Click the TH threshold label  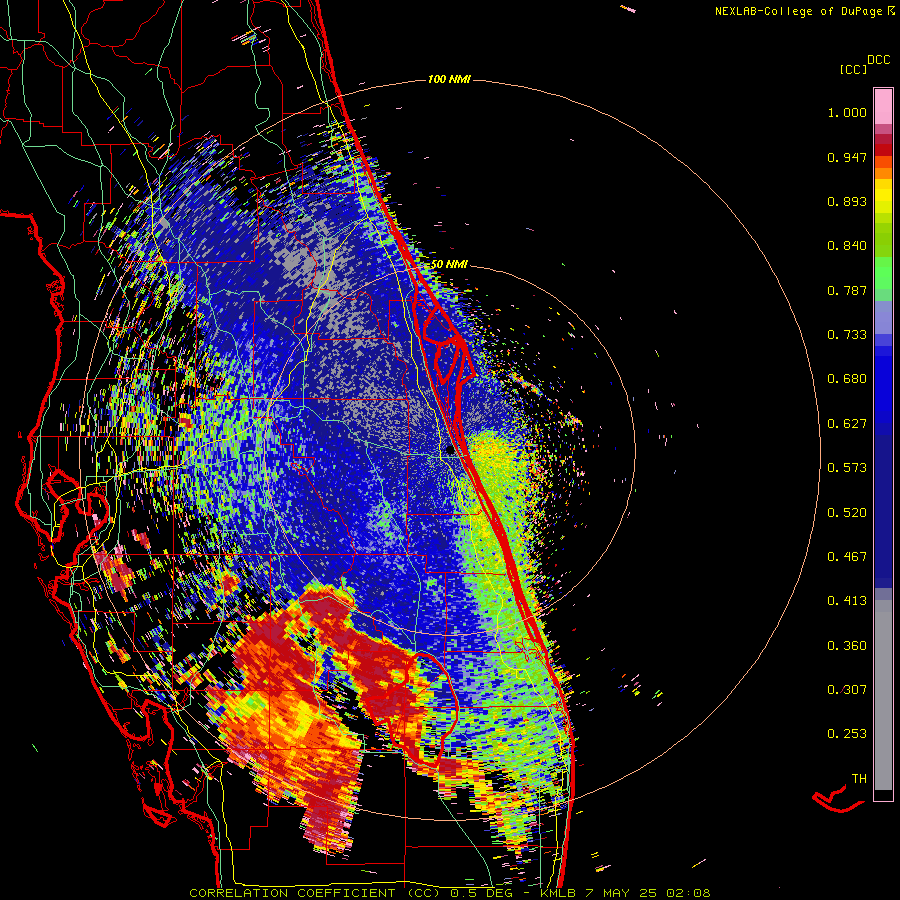859,779
